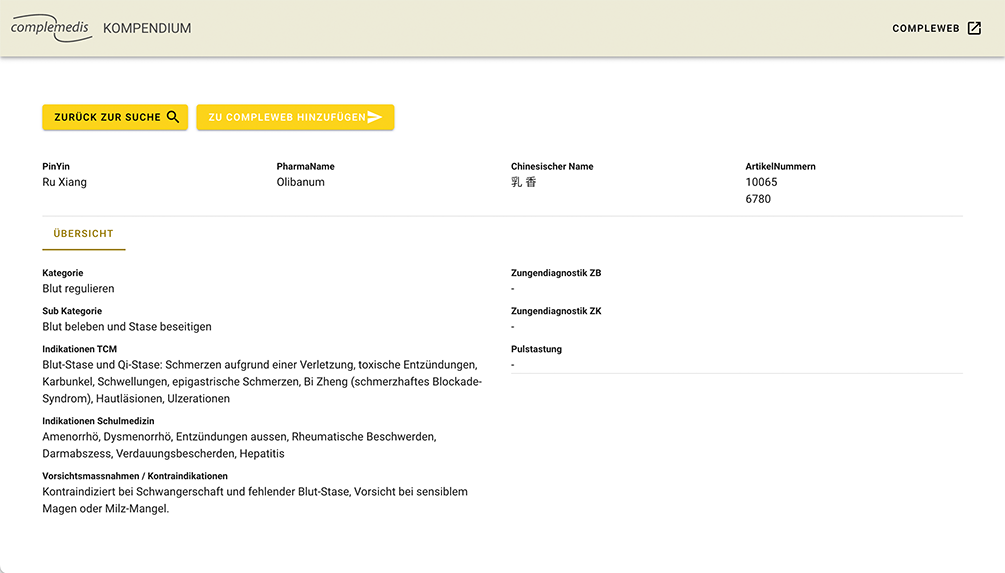Click the PharmaName value Olibanum

tap(300, 182)
